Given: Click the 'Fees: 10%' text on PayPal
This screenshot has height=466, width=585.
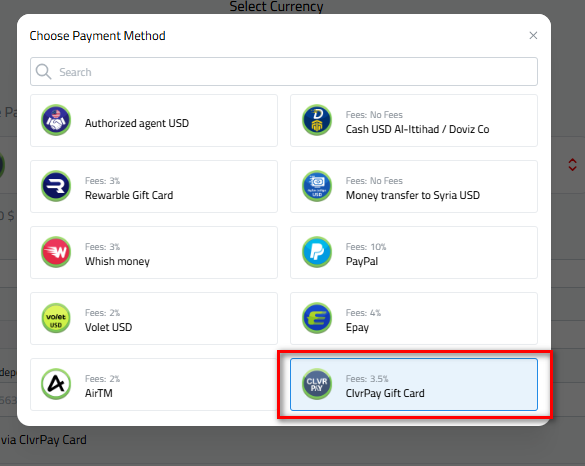Looking at the screenshot, I should [x=366, y=247].
